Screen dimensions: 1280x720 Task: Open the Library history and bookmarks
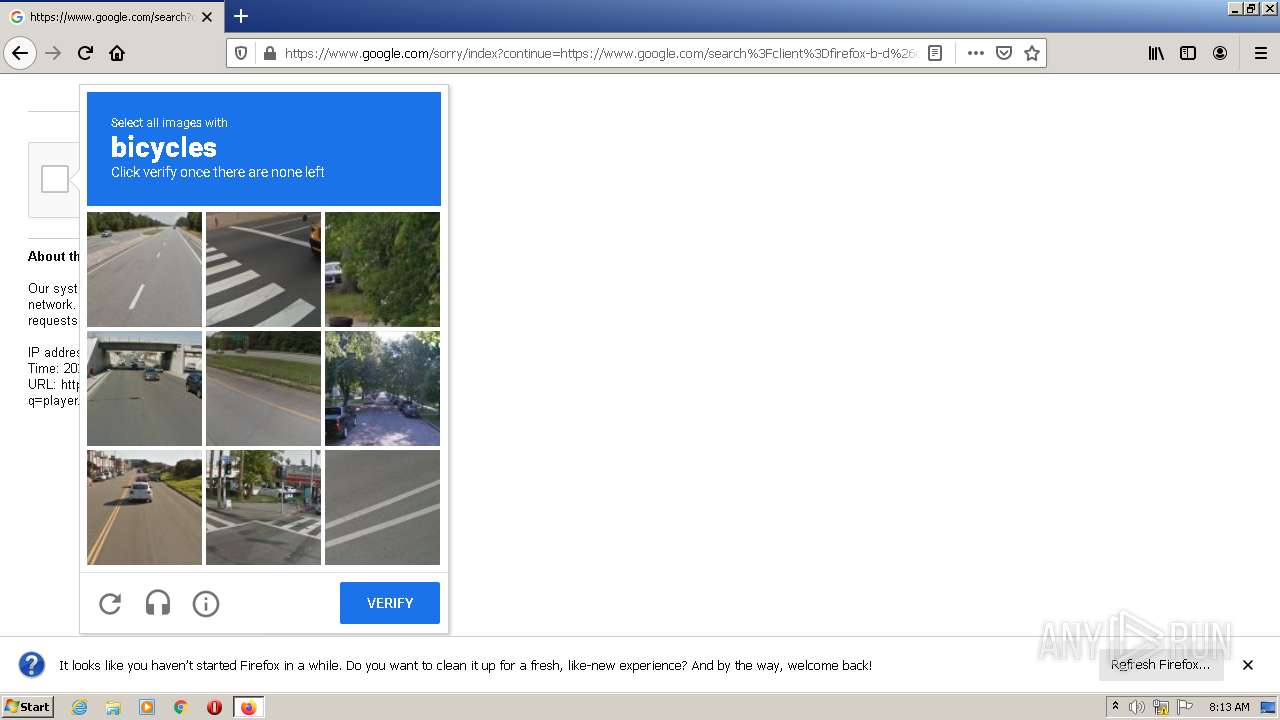coord(1156,53)
